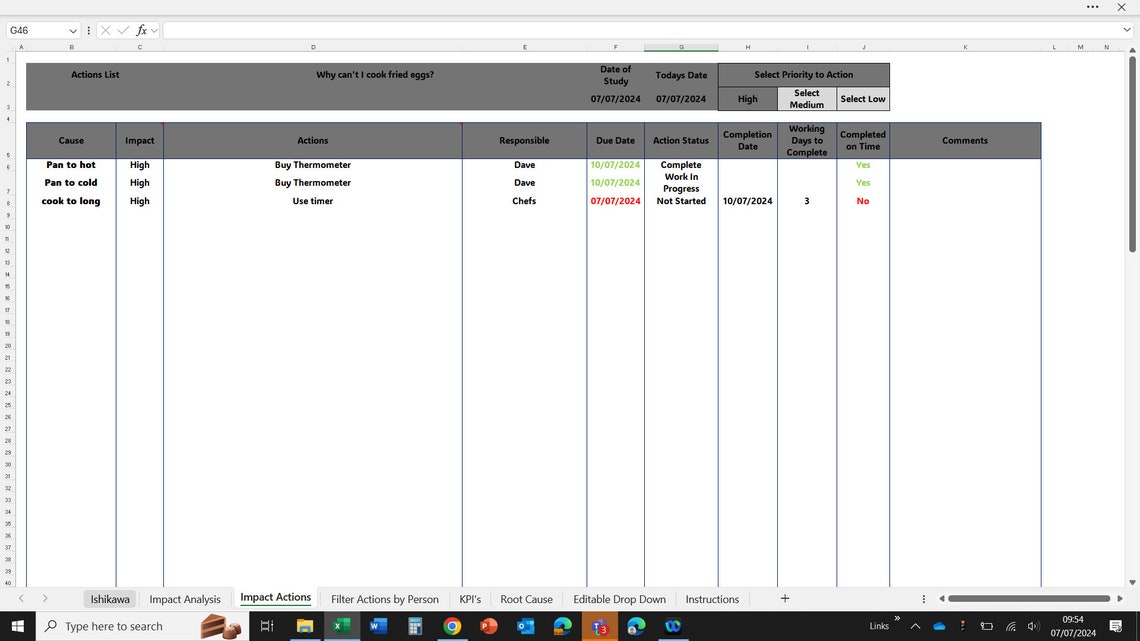Open the Insert Function (fx) dialog

click(142, 30)
